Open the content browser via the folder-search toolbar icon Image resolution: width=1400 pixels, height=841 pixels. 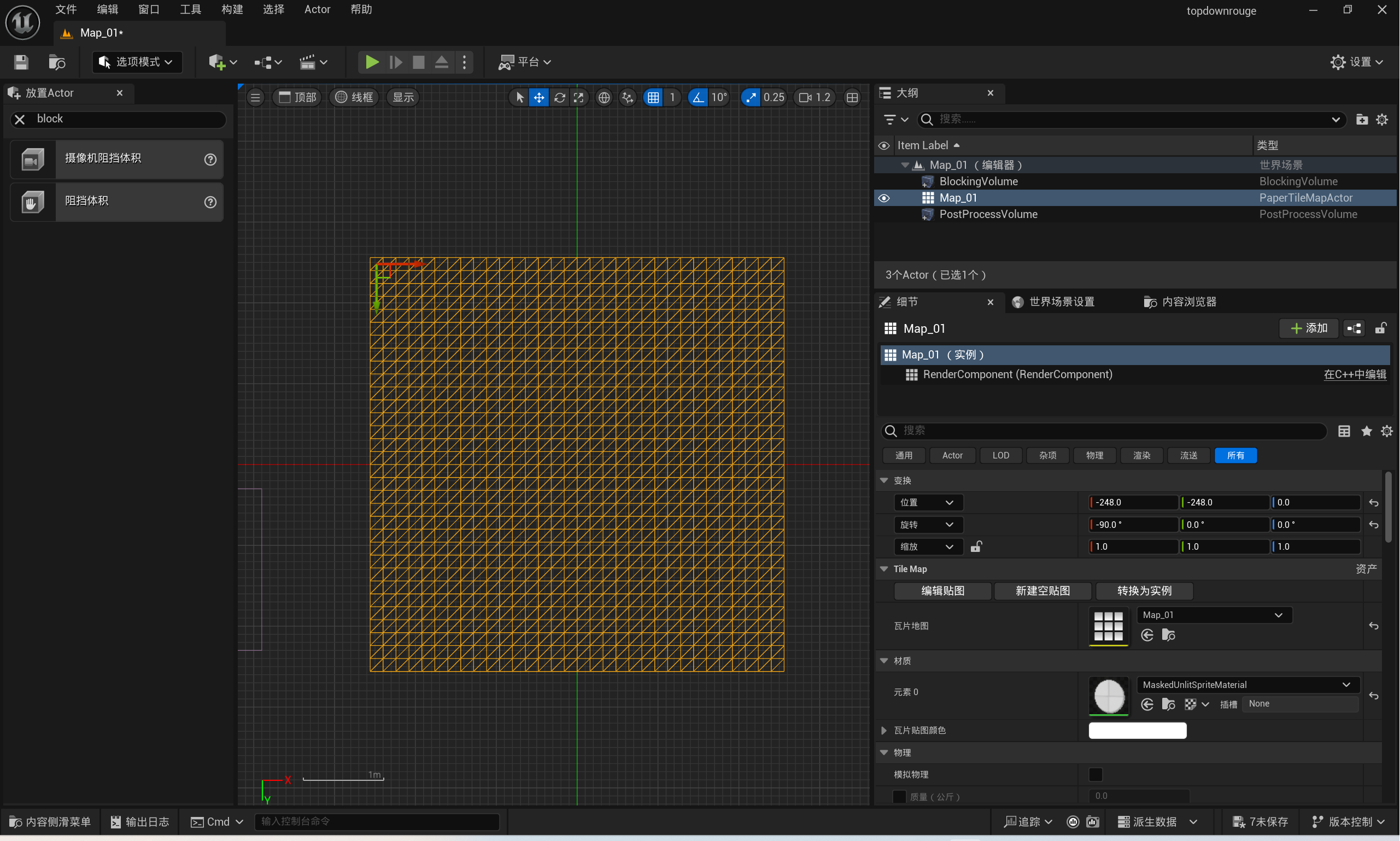(x=57, y=62)
